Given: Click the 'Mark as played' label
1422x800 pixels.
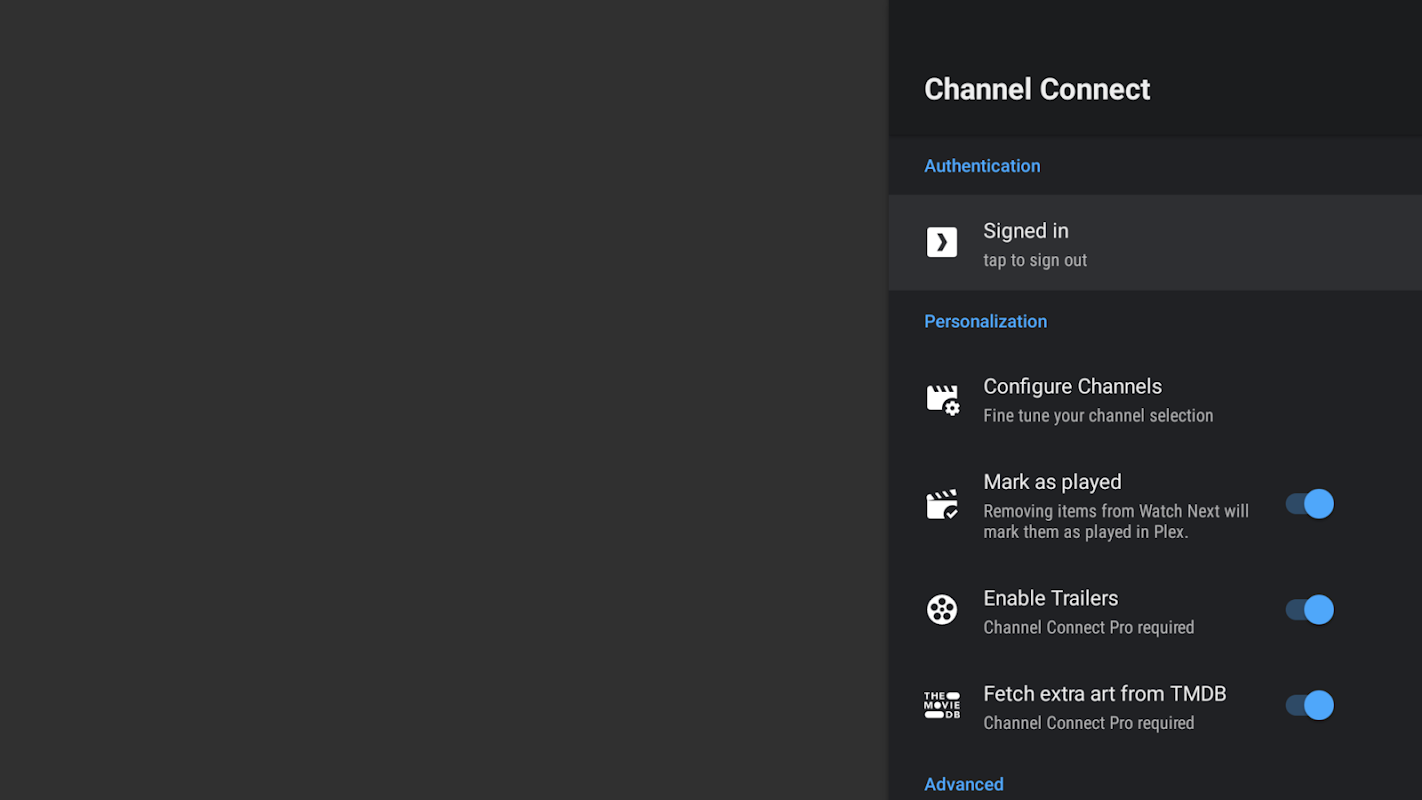Looking at the screenshot, I should [x=1052, y=482].
